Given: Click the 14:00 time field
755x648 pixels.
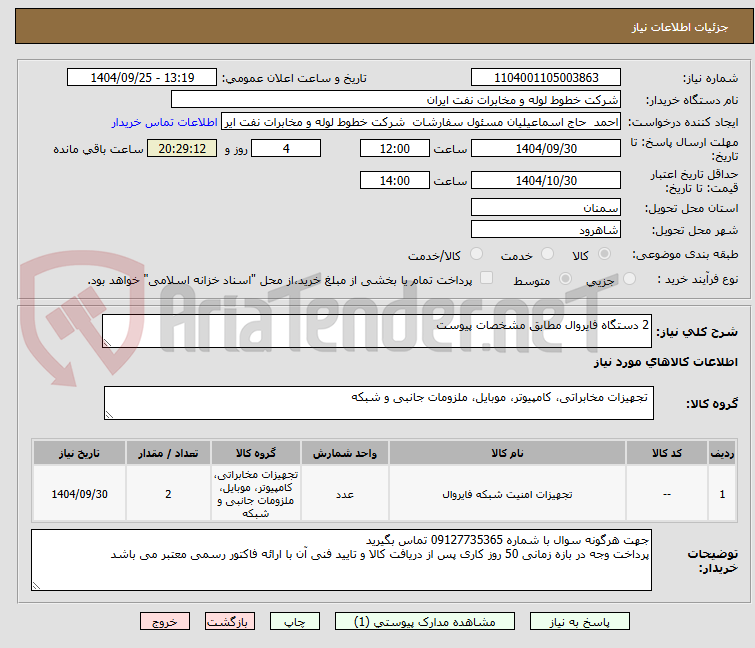Looking at the screenshot, I should 394,180.
